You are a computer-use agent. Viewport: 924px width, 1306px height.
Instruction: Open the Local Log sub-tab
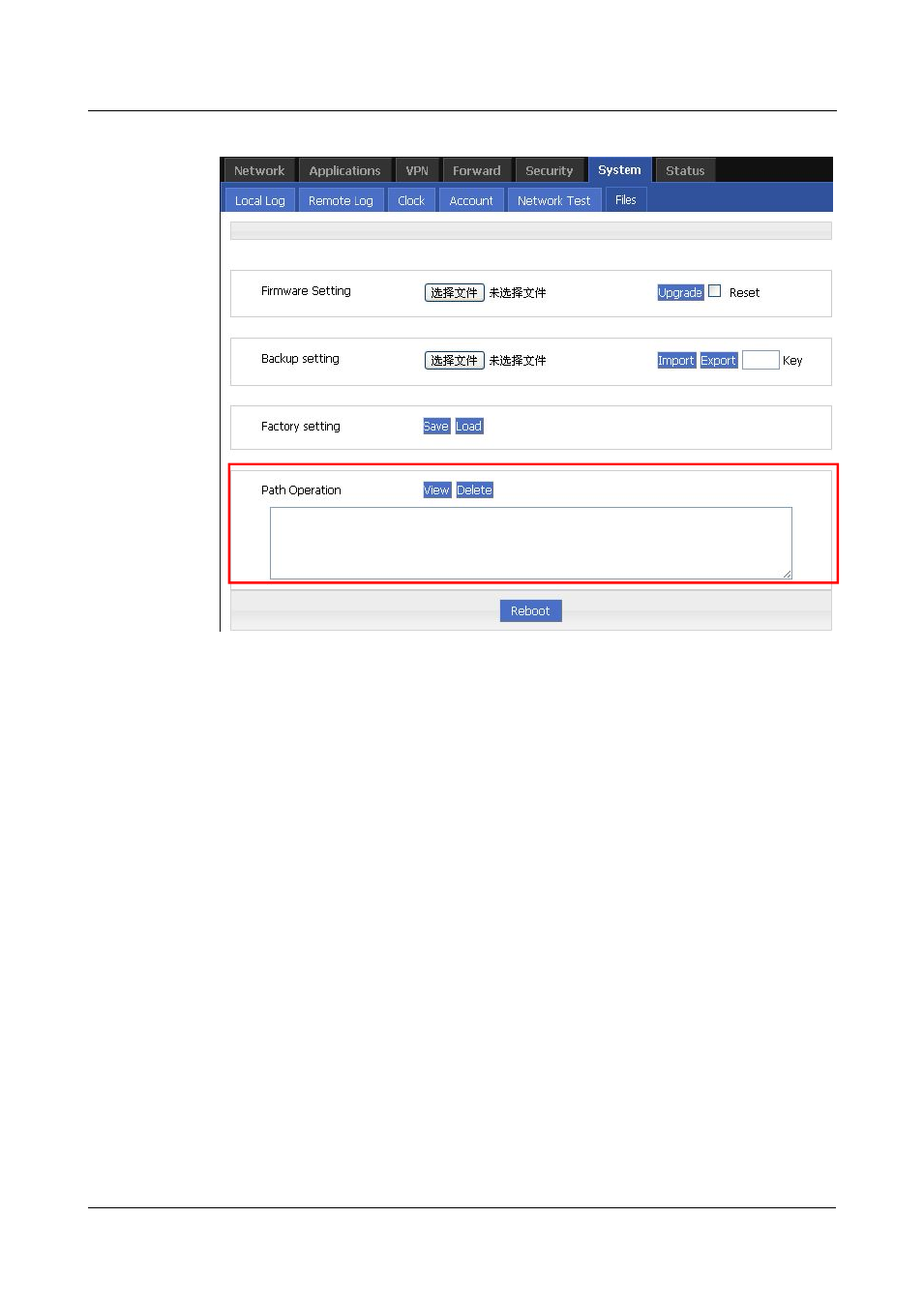(x=260, y=200)
